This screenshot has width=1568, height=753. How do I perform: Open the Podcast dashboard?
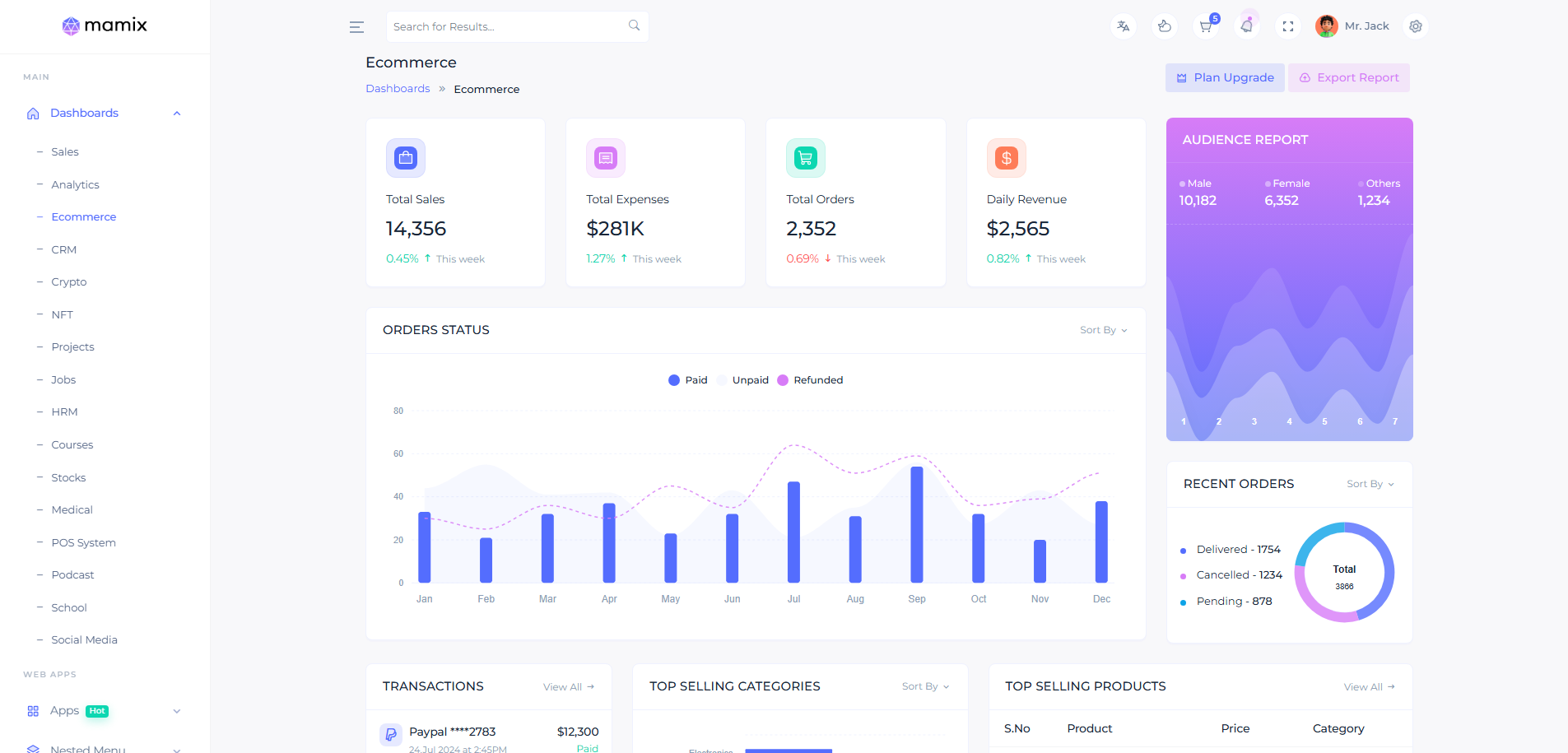pyautogui.click(x=72, y=575)
